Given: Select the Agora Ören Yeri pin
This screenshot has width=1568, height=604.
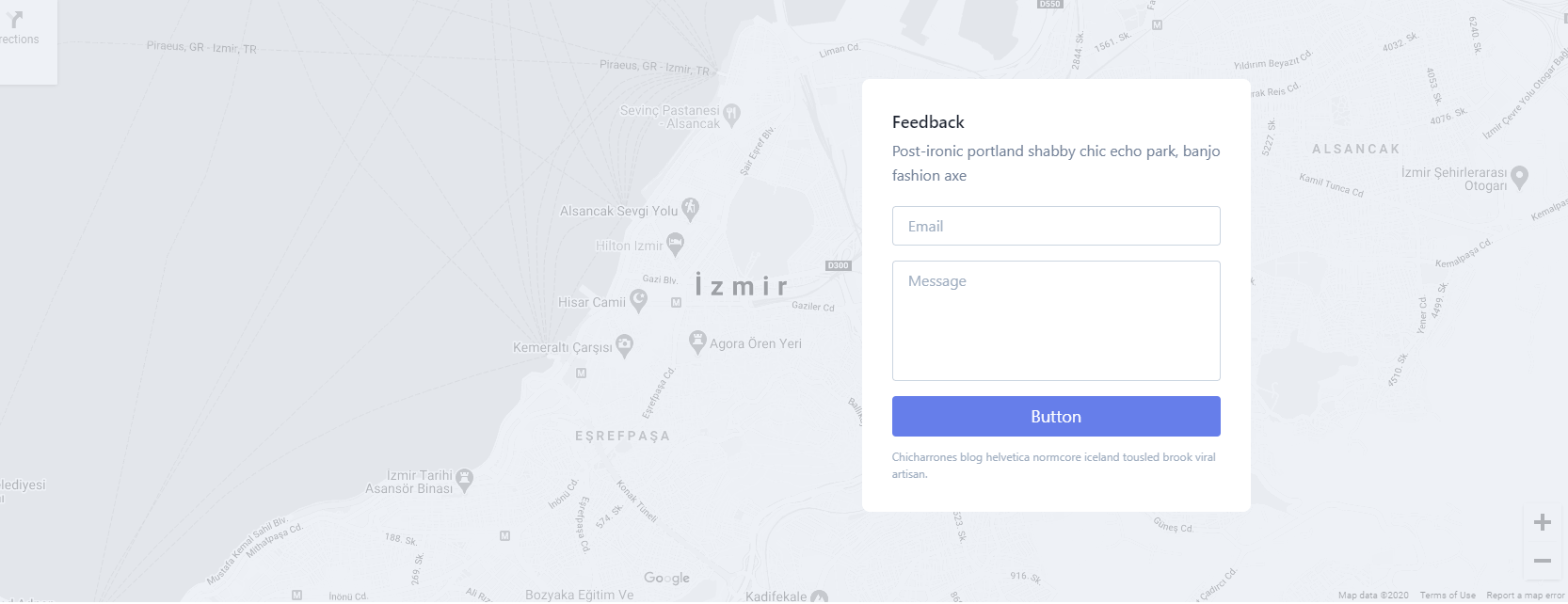Looking at the screenshot, I should (697, 342).
